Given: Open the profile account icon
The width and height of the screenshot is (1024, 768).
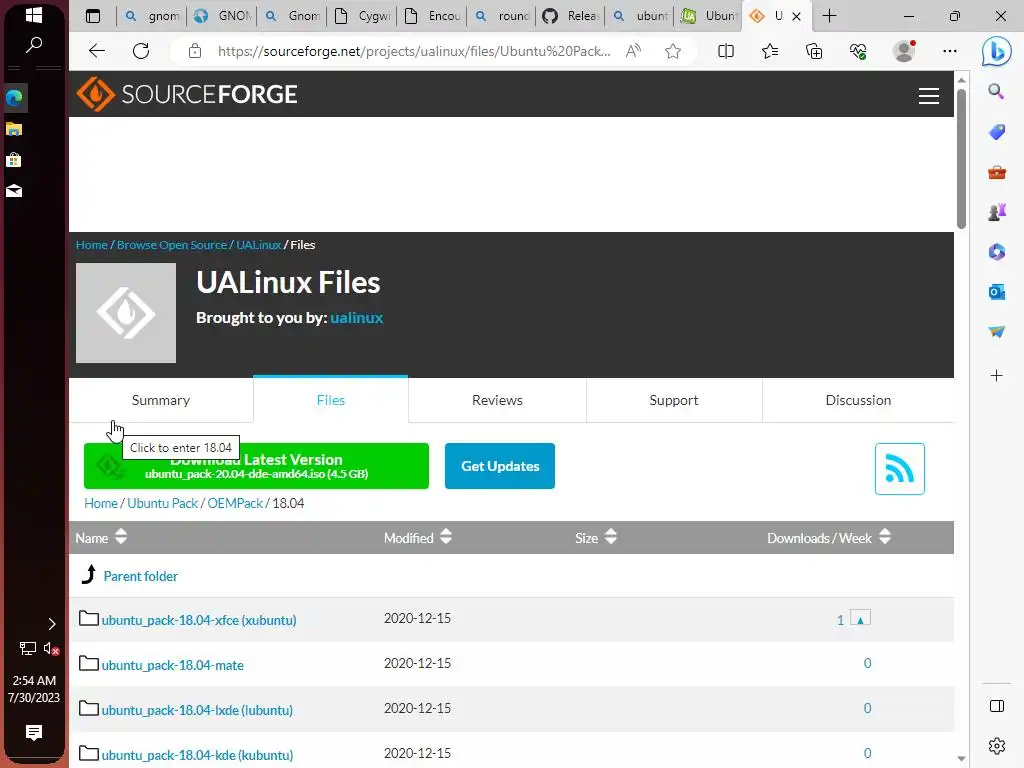Looking at the screenshot, I should click(x=904, y=51).
